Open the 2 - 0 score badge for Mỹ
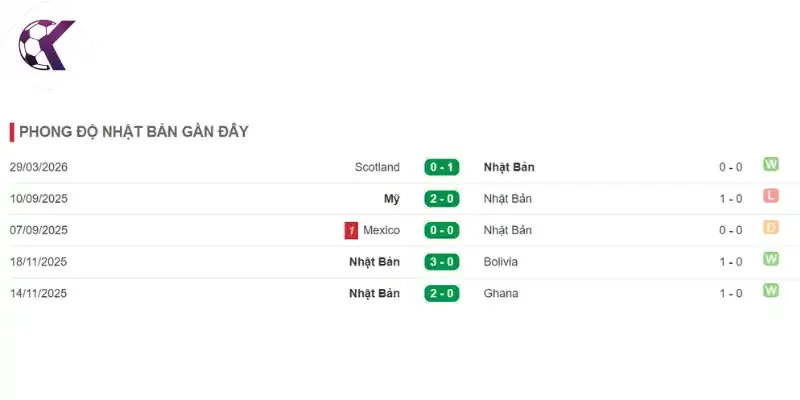Screen dimensions: 800x400 (x=442, y=199)
